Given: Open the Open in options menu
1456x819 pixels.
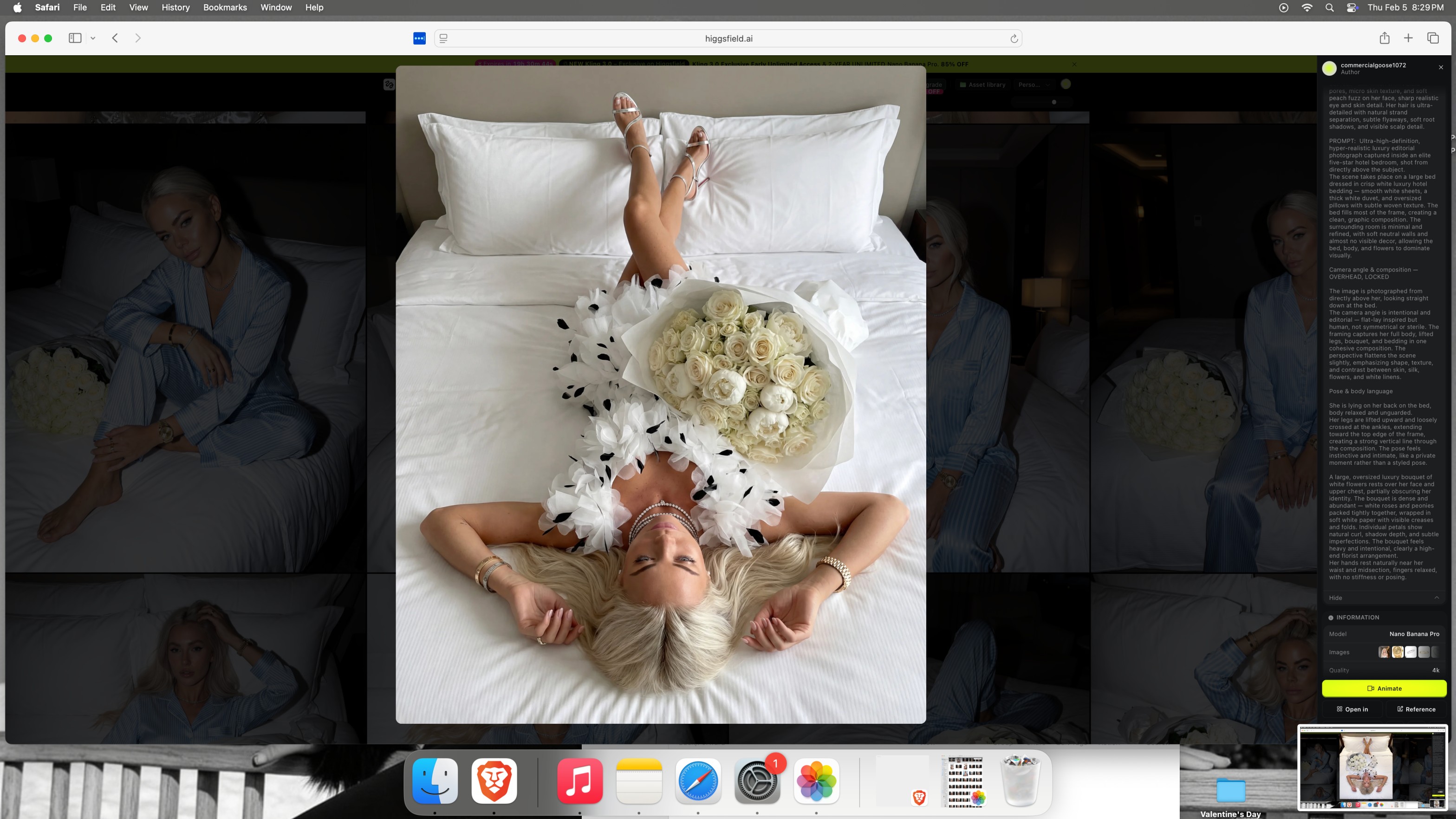Looking at the screenshot, I should [1352, 709].
